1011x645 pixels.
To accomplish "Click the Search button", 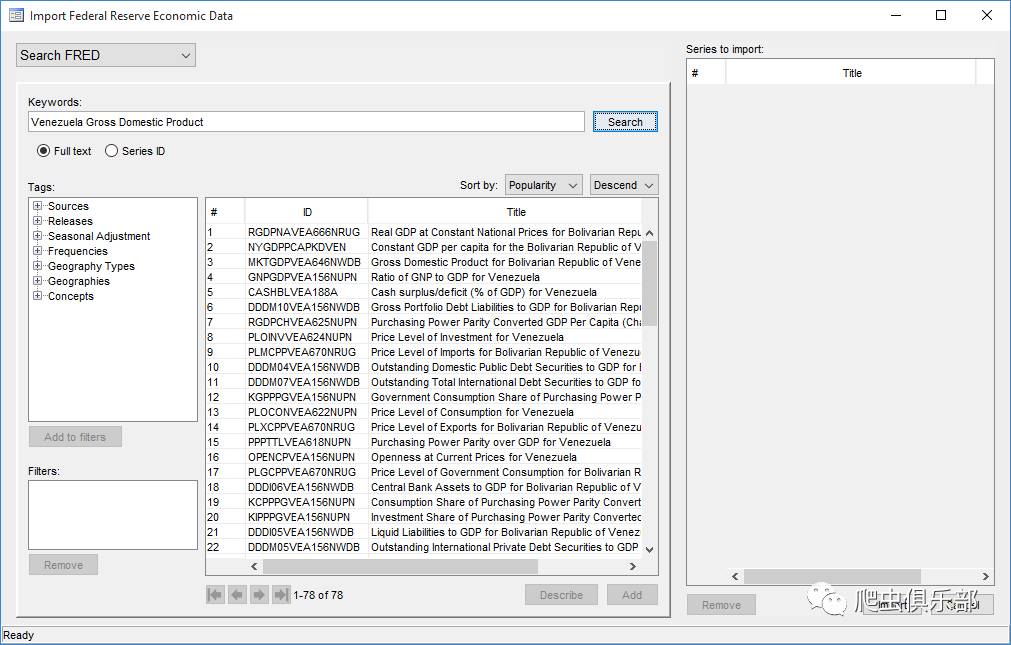I will point(625,122).
